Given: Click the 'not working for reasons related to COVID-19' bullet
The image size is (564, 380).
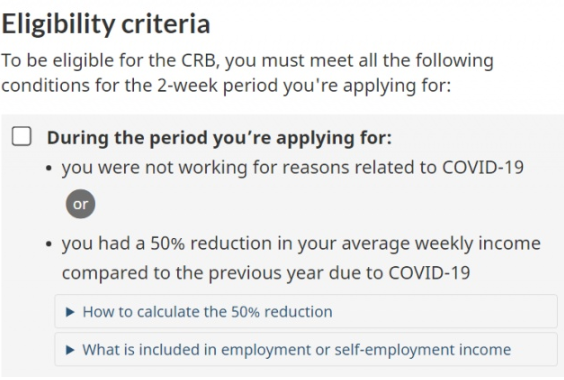Looking at the screenshot, I should coord(292,168).
